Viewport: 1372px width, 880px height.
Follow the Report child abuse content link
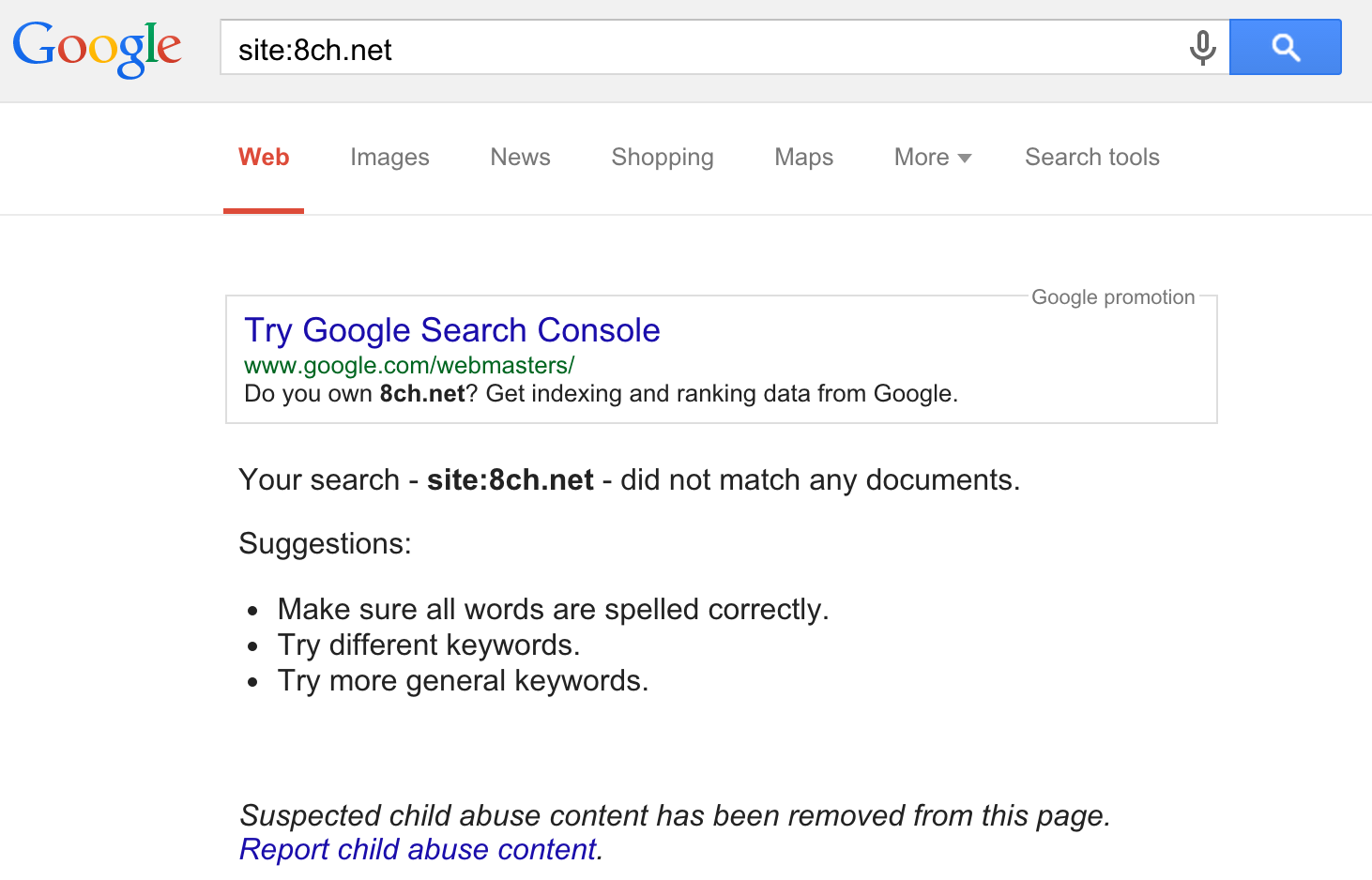(419, 849)
